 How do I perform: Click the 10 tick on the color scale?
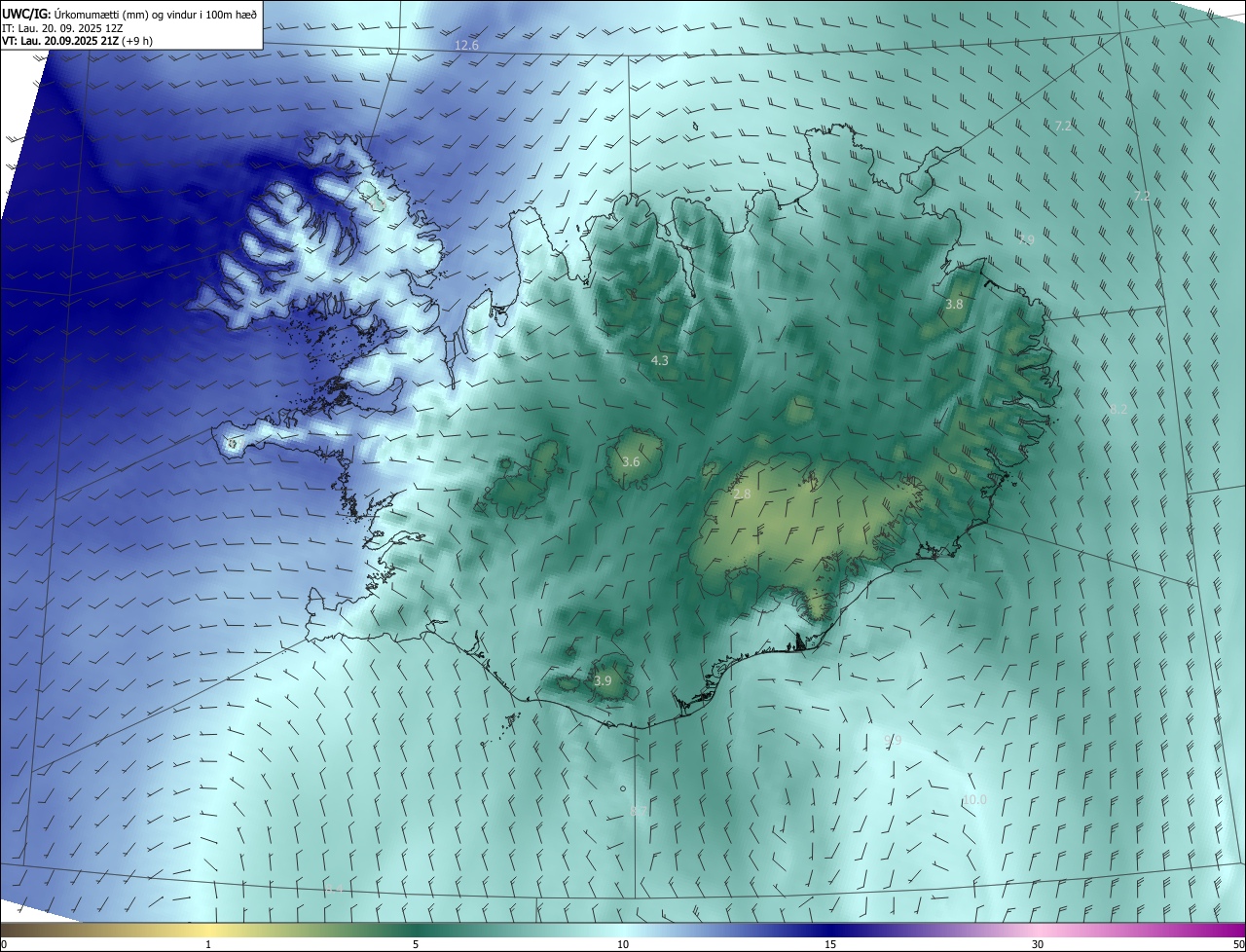(x=623, y=944)
